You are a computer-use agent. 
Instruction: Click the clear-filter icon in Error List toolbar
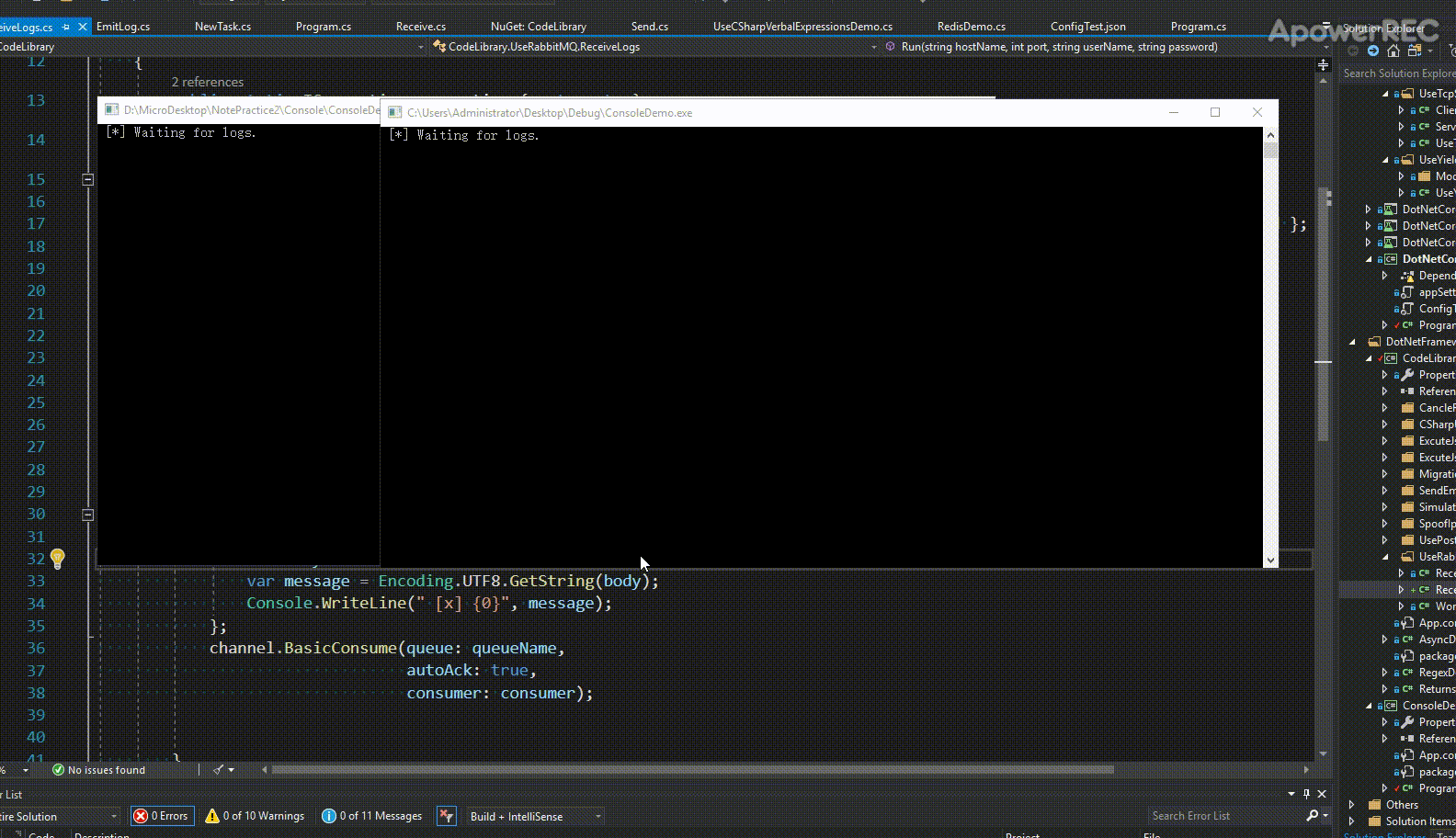click(446, 816)
